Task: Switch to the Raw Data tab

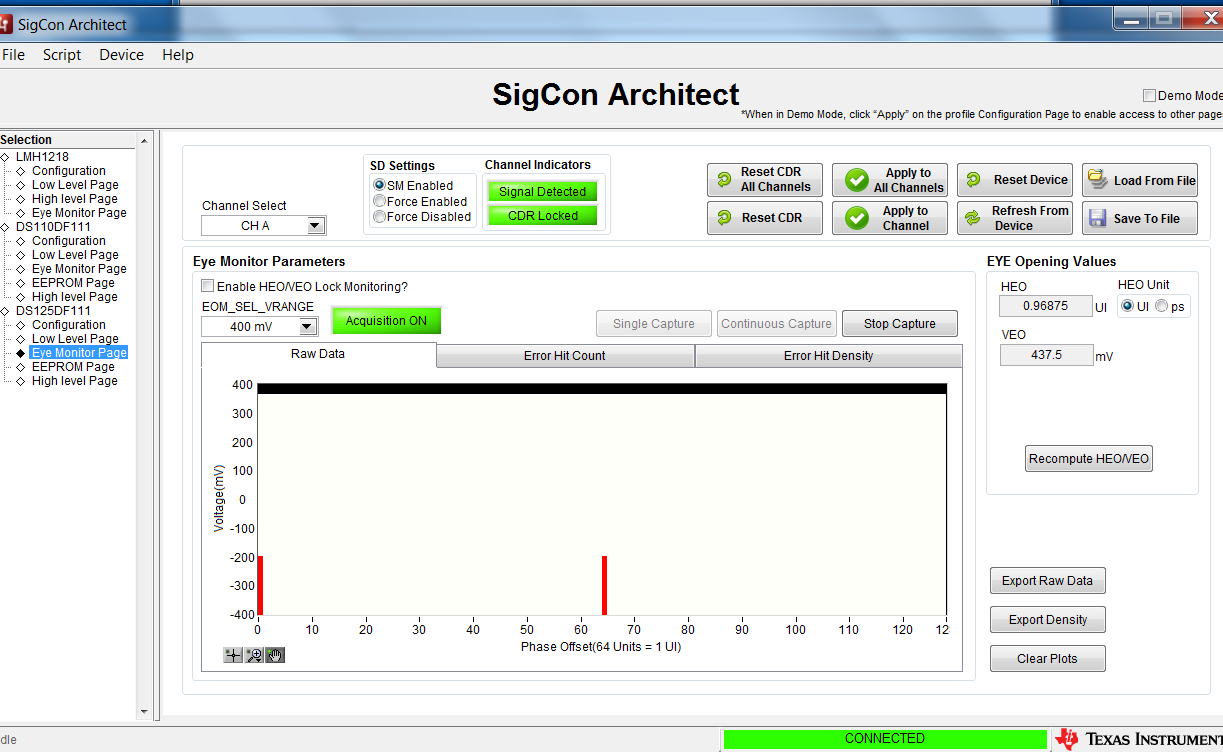Action: [x=318, y=354]
